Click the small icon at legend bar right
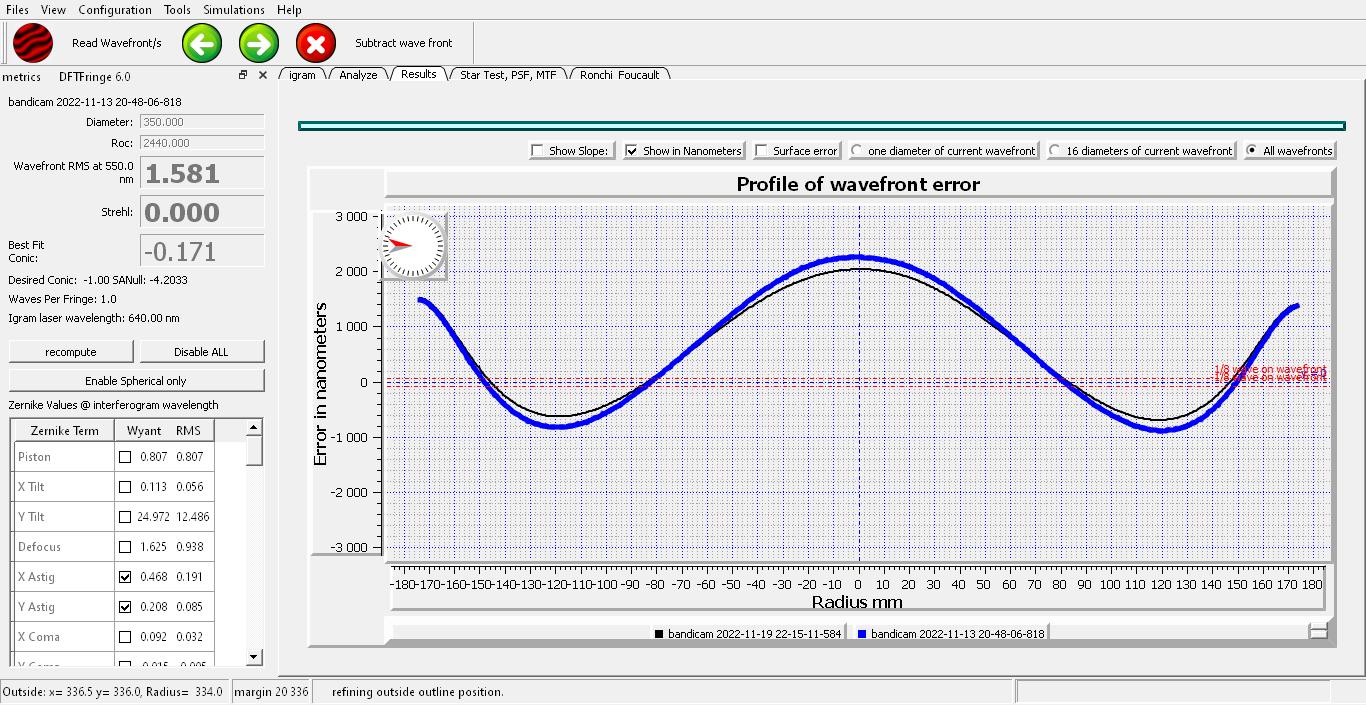1366x705 pixels. pos(1318,632)
